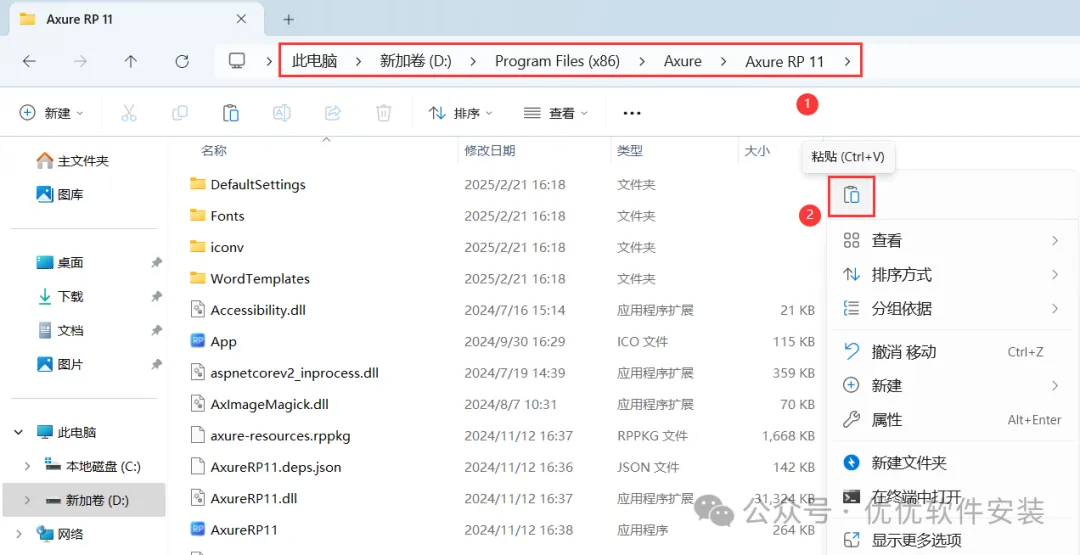Click the pin icon next to 文档

(156, 331)
